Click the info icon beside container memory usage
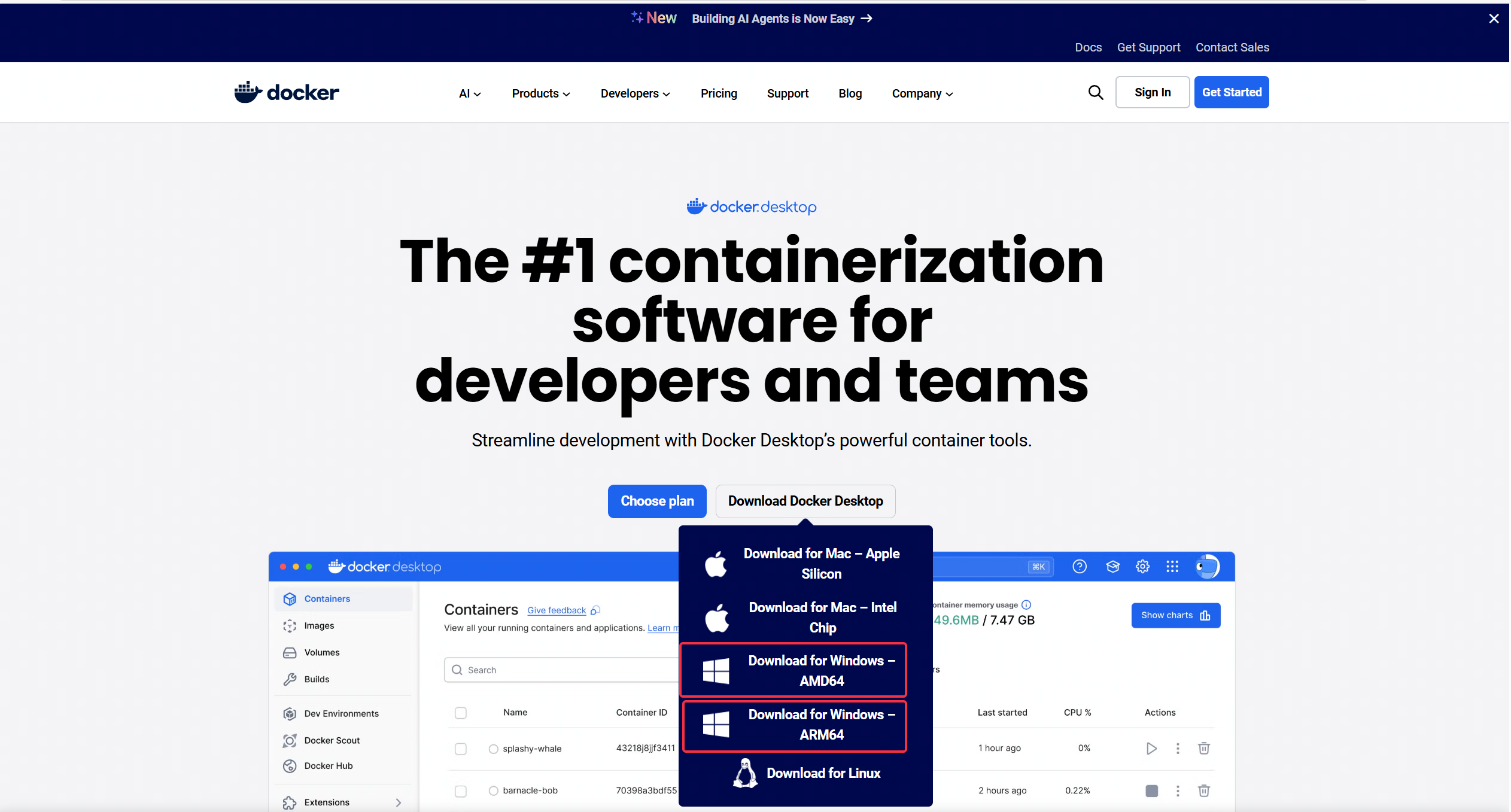 point(1026,605)
